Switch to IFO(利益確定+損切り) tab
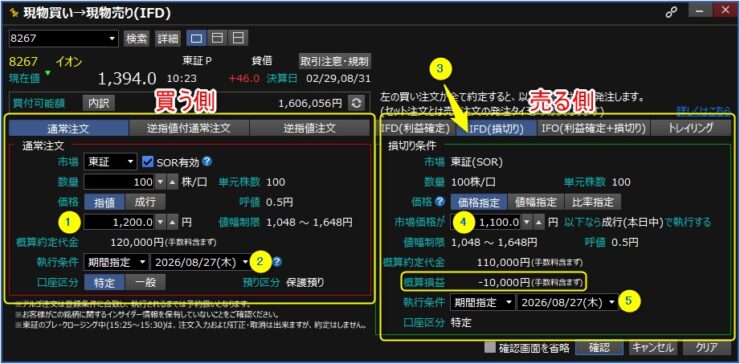 point(594,128)
